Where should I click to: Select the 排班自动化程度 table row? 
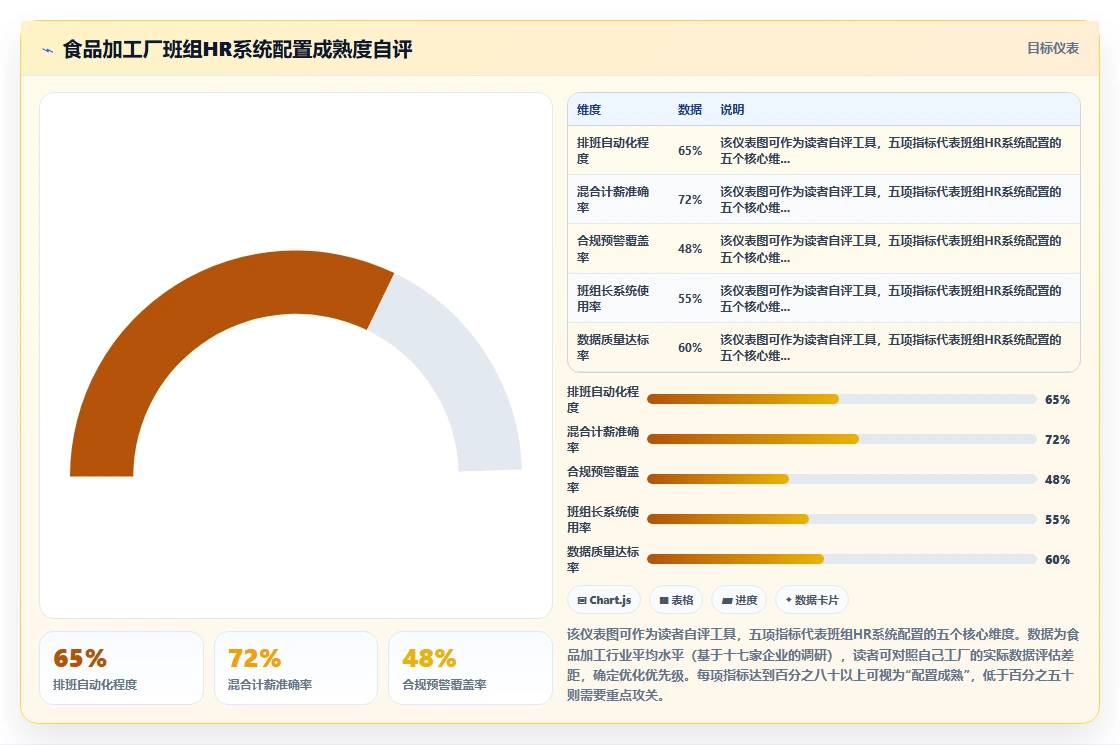coord(824,150)
